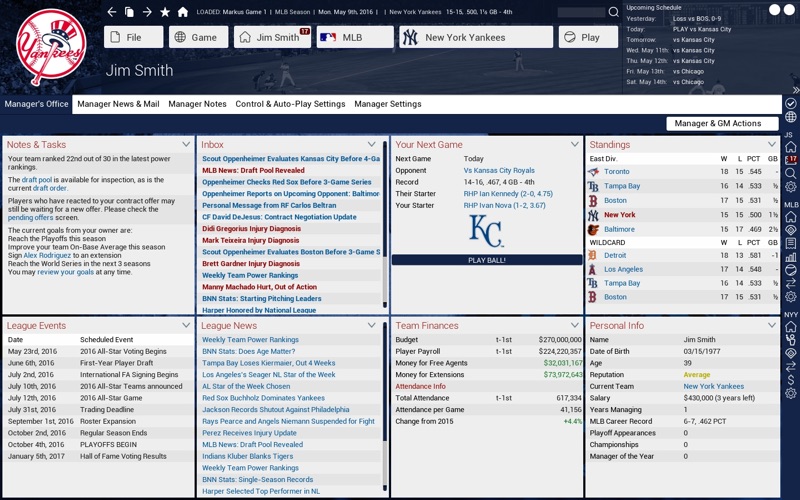800x500 pixels.
Task: Click the star bookmark icon
Action: (165, 12)
